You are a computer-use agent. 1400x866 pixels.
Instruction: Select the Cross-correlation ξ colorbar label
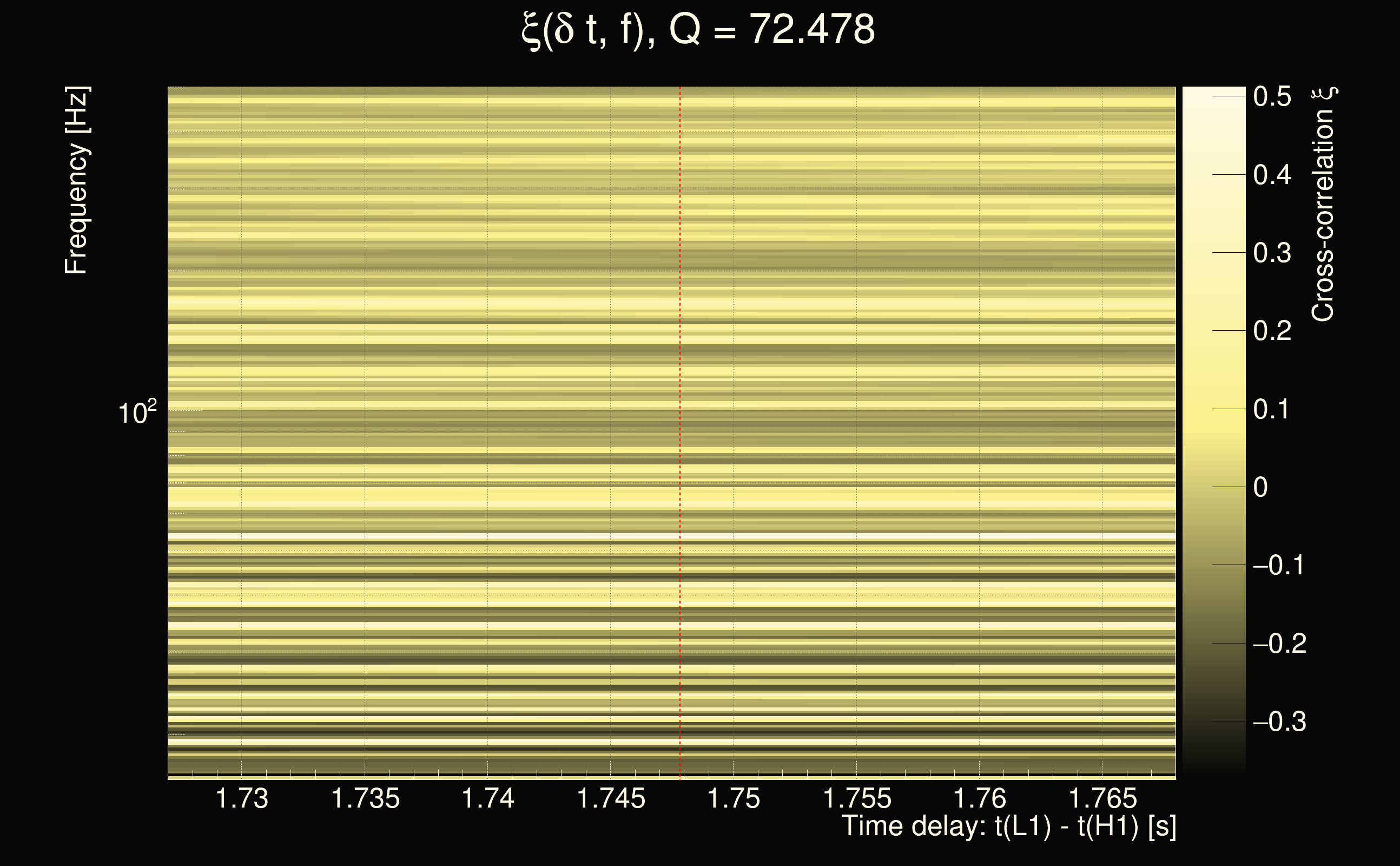tap(1323, 204)
